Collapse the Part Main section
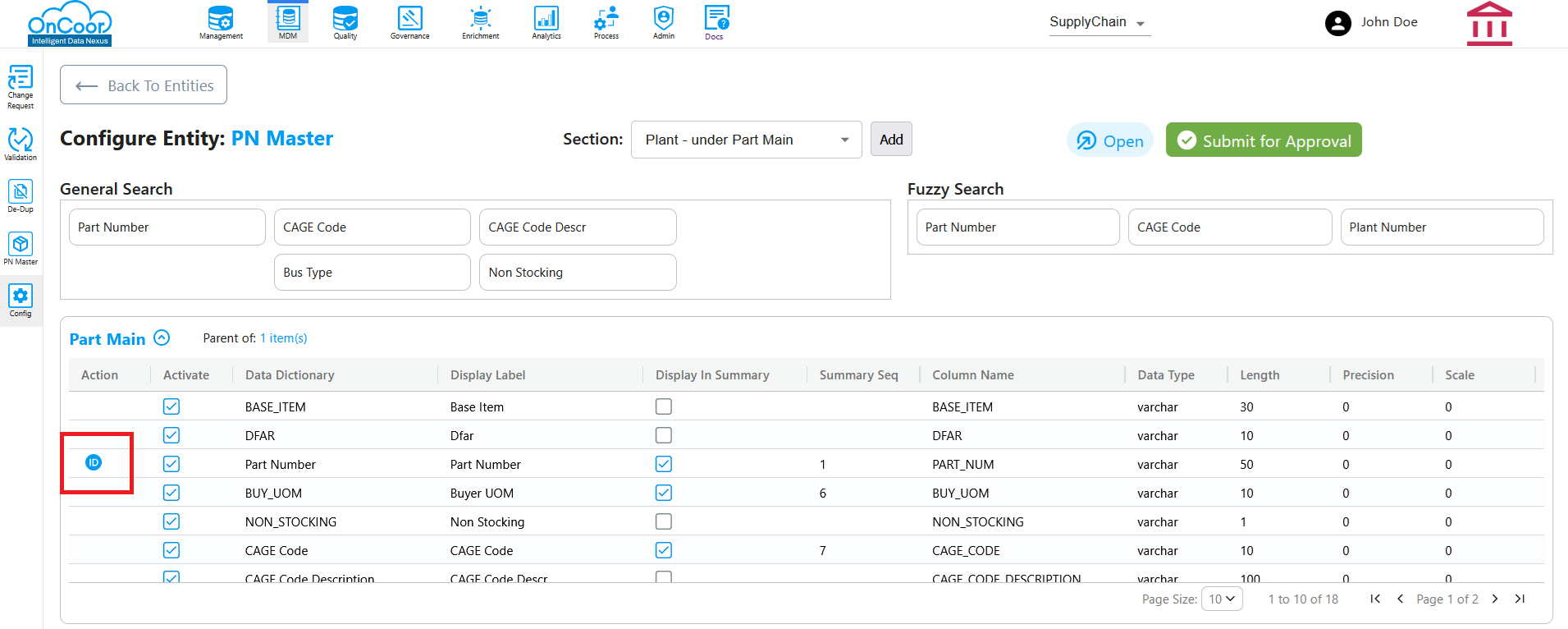The height and width of the screenshot is (629, 1568). click(162, 337)
